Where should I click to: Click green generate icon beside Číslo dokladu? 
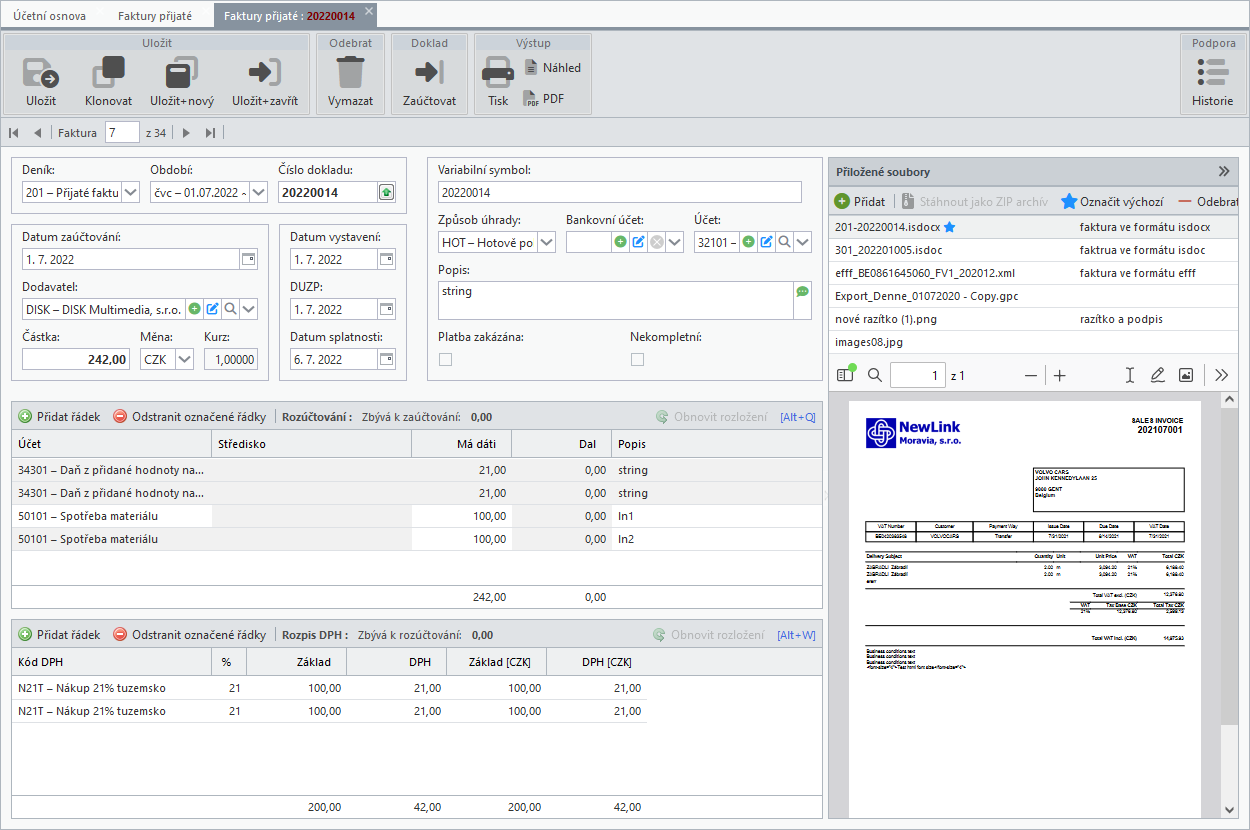(387, 193)
